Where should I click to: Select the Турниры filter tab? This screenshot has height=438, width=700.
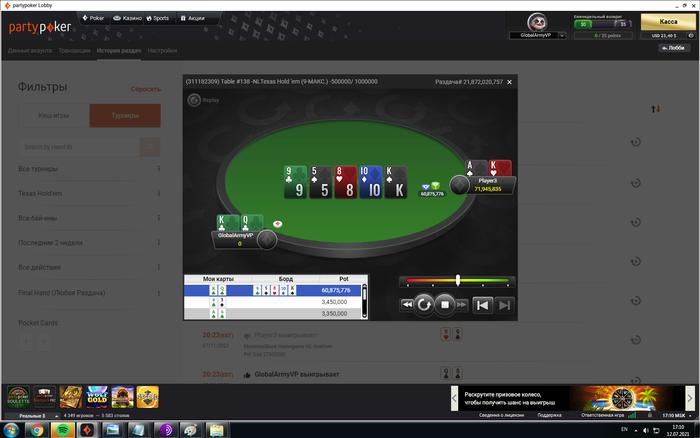click(125, 116)
